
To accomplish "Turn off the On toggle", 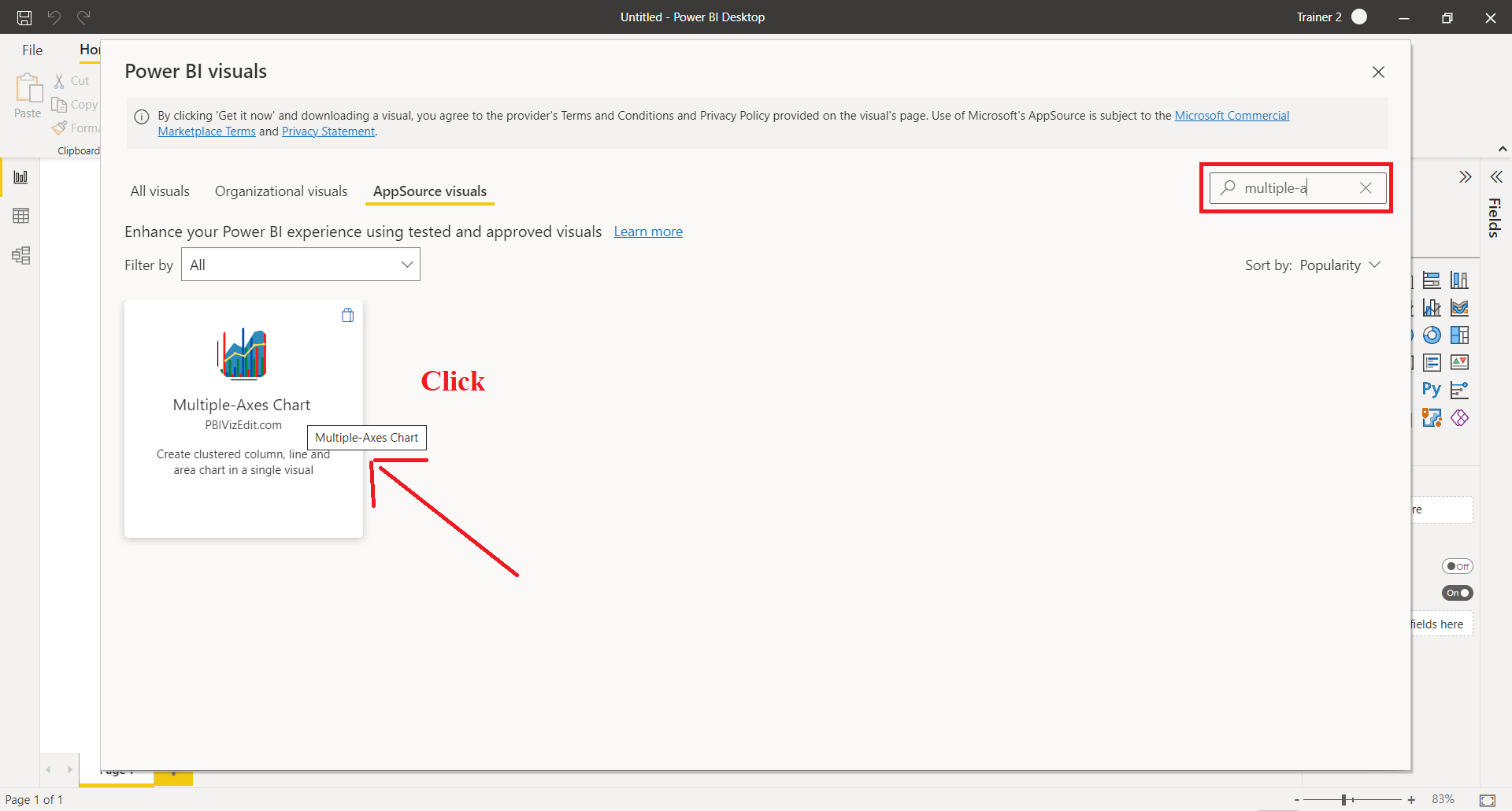I will coord(1456,593).
